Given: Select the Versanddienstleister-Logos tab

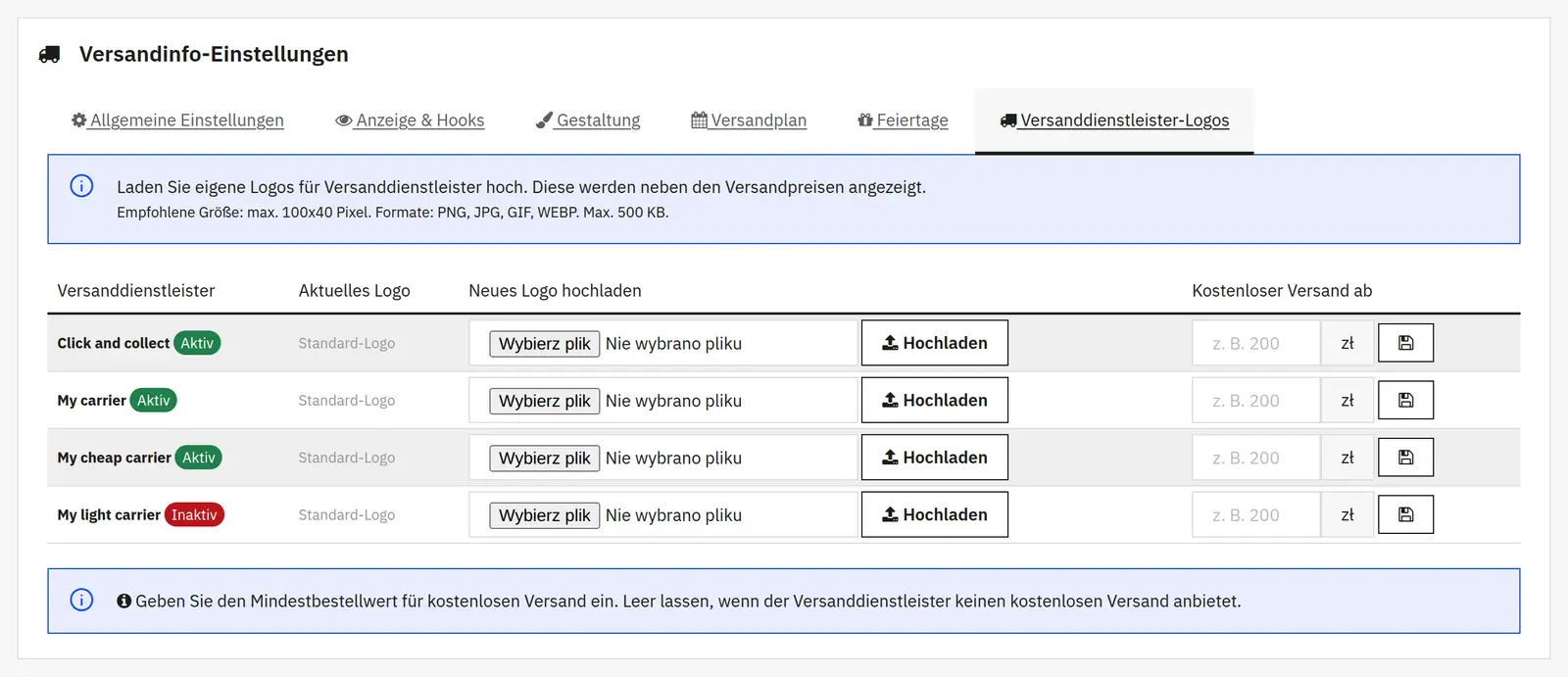Looking at the screenshot, I should pyautogui.click(x=1114, y=121).
